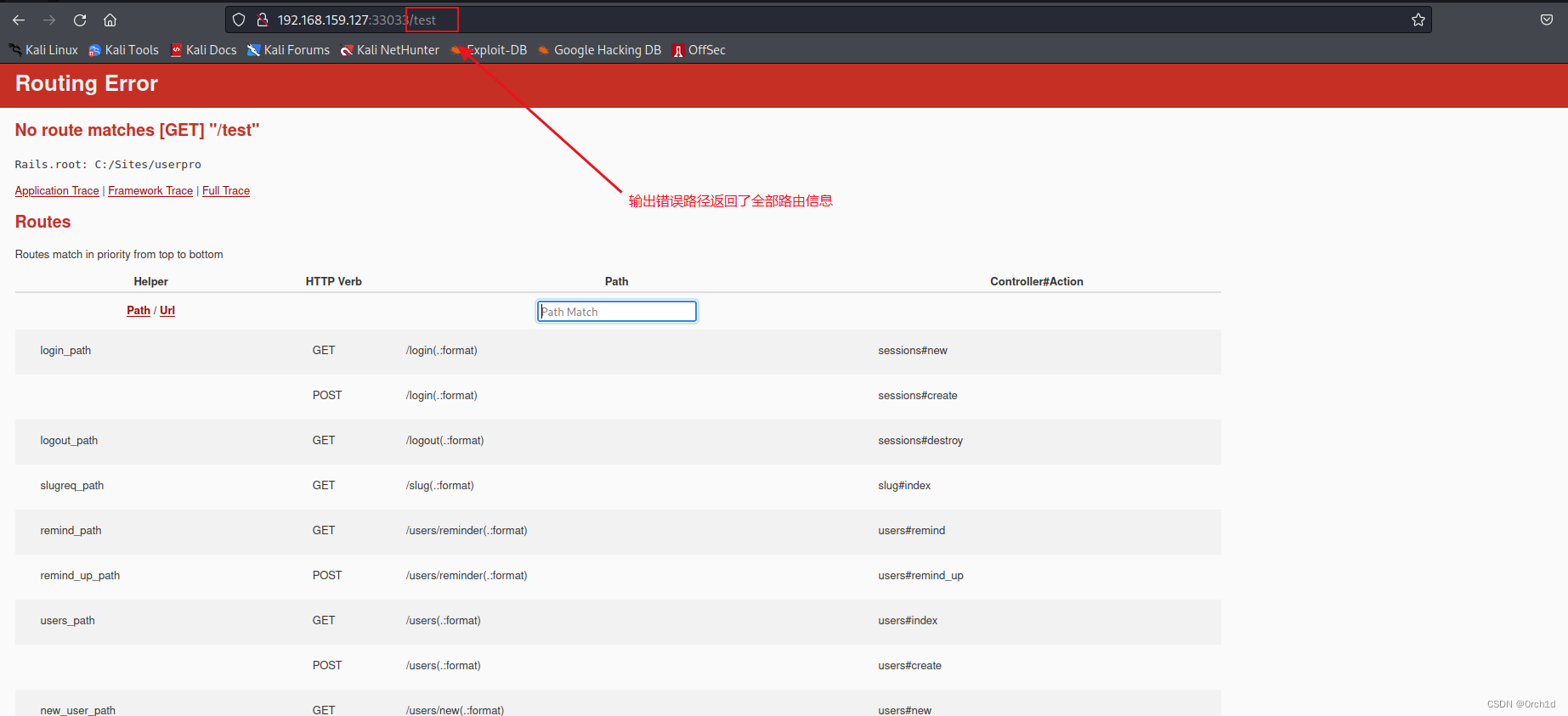Click the /logout(.:format) path cell
Viewport: 1568px width, 716px height.
point(444,441)
